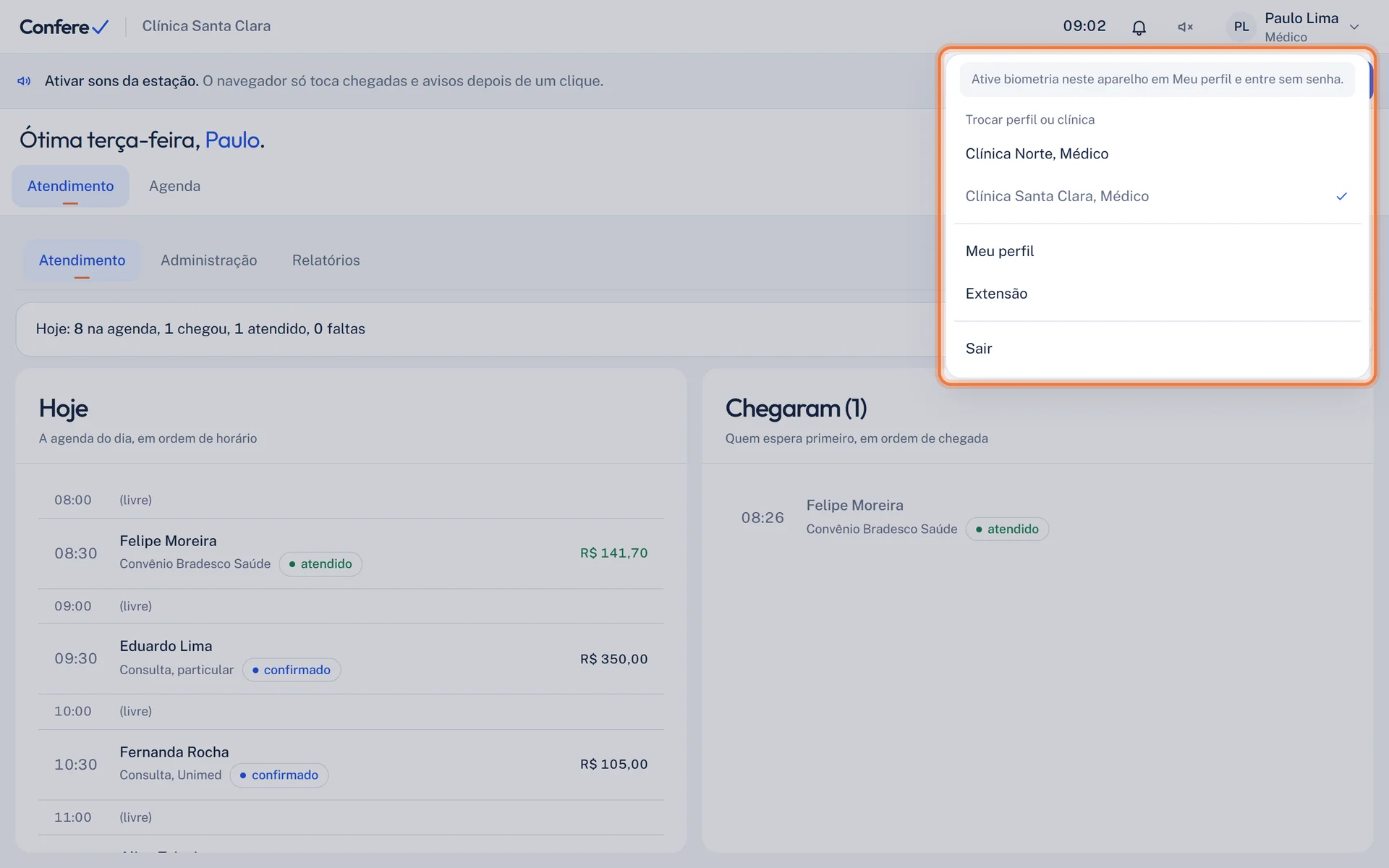This screenshot has height=868, width=1389.
Task: Open the notifications bell
Action: (x=1139, y=27)
